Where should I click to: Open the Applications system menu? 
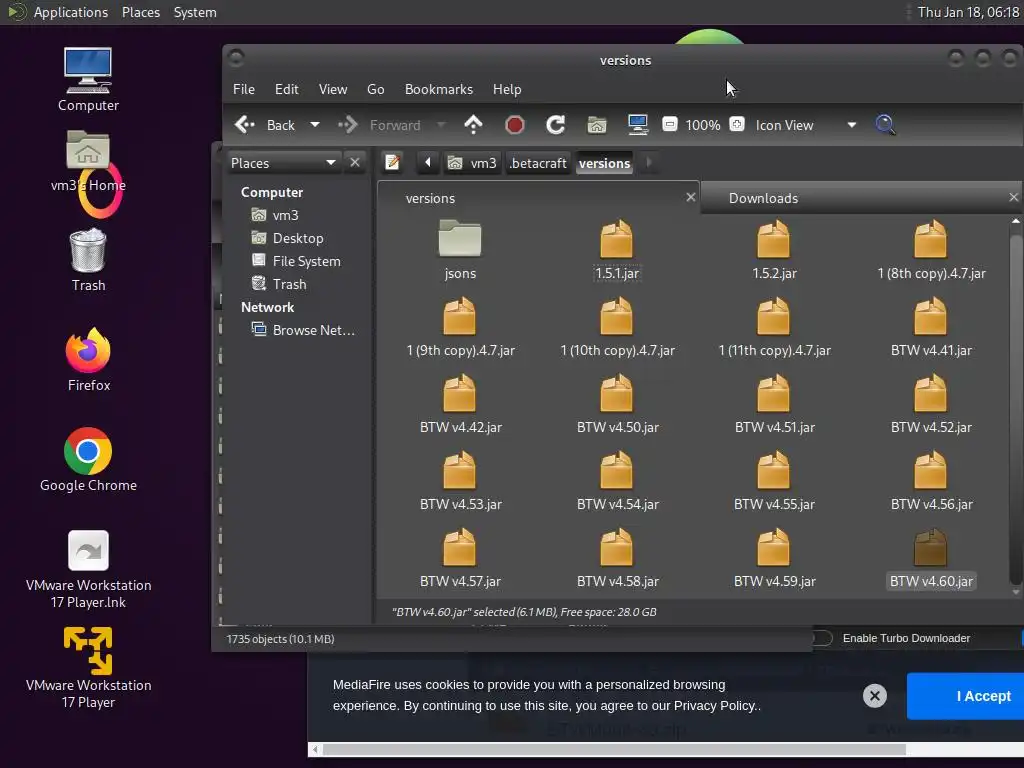point(70,12)
